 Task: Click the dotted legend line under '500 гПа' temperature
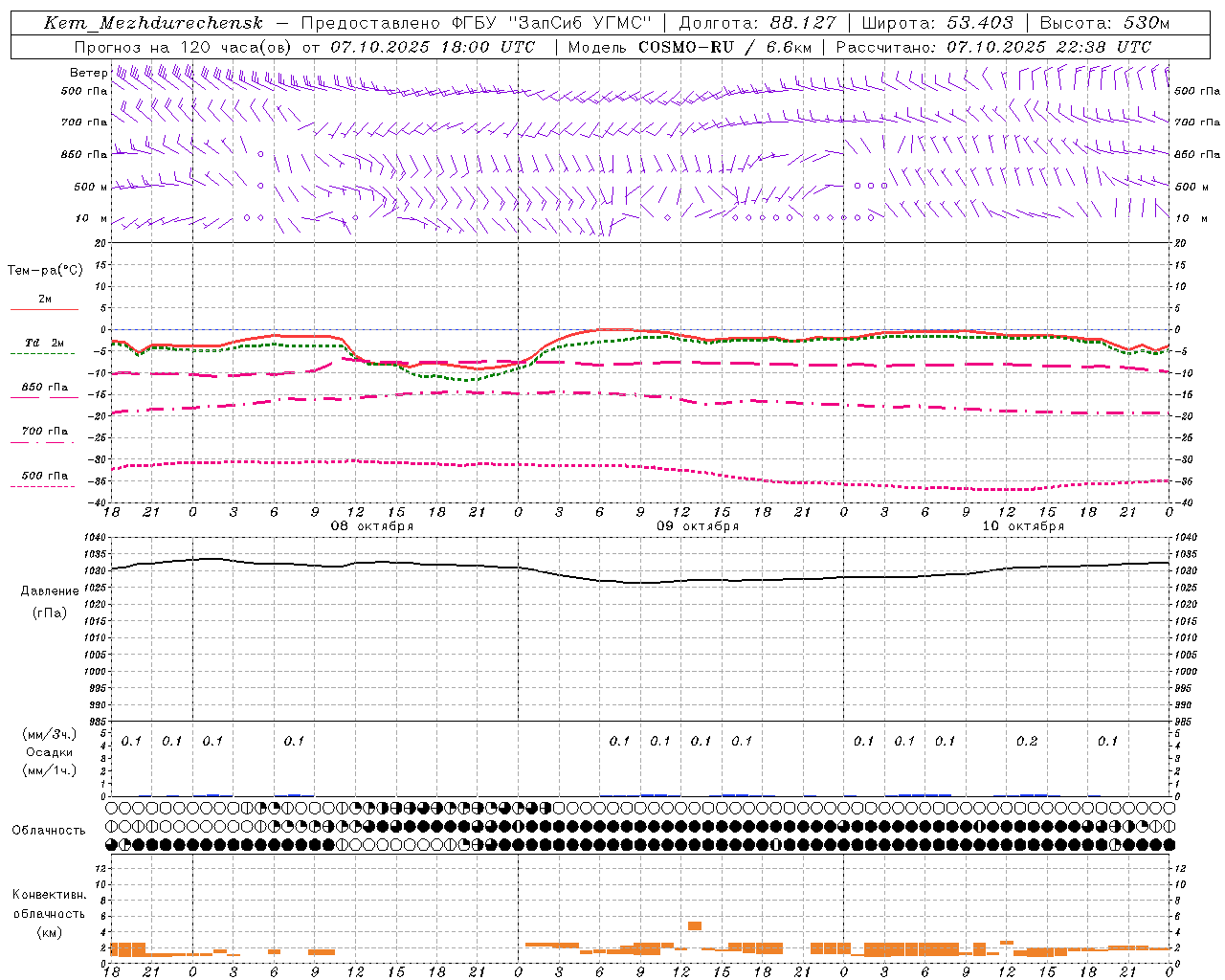coord(42,486)
